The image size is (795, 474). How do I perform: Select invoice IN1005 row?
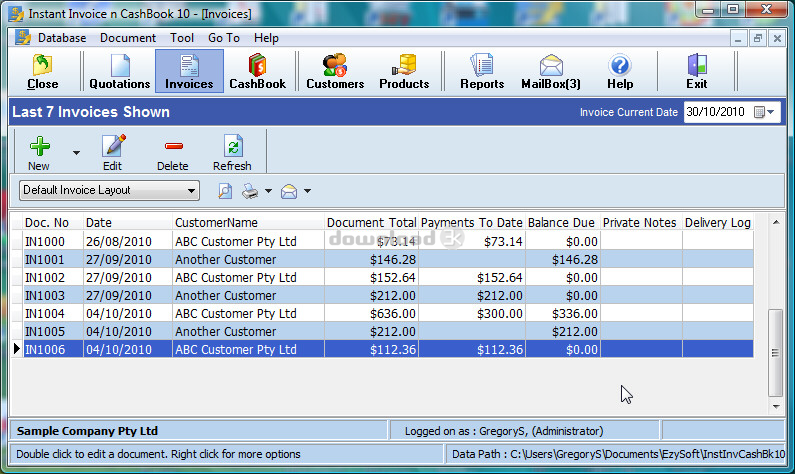pyautogui.click(x=382, y=332)
